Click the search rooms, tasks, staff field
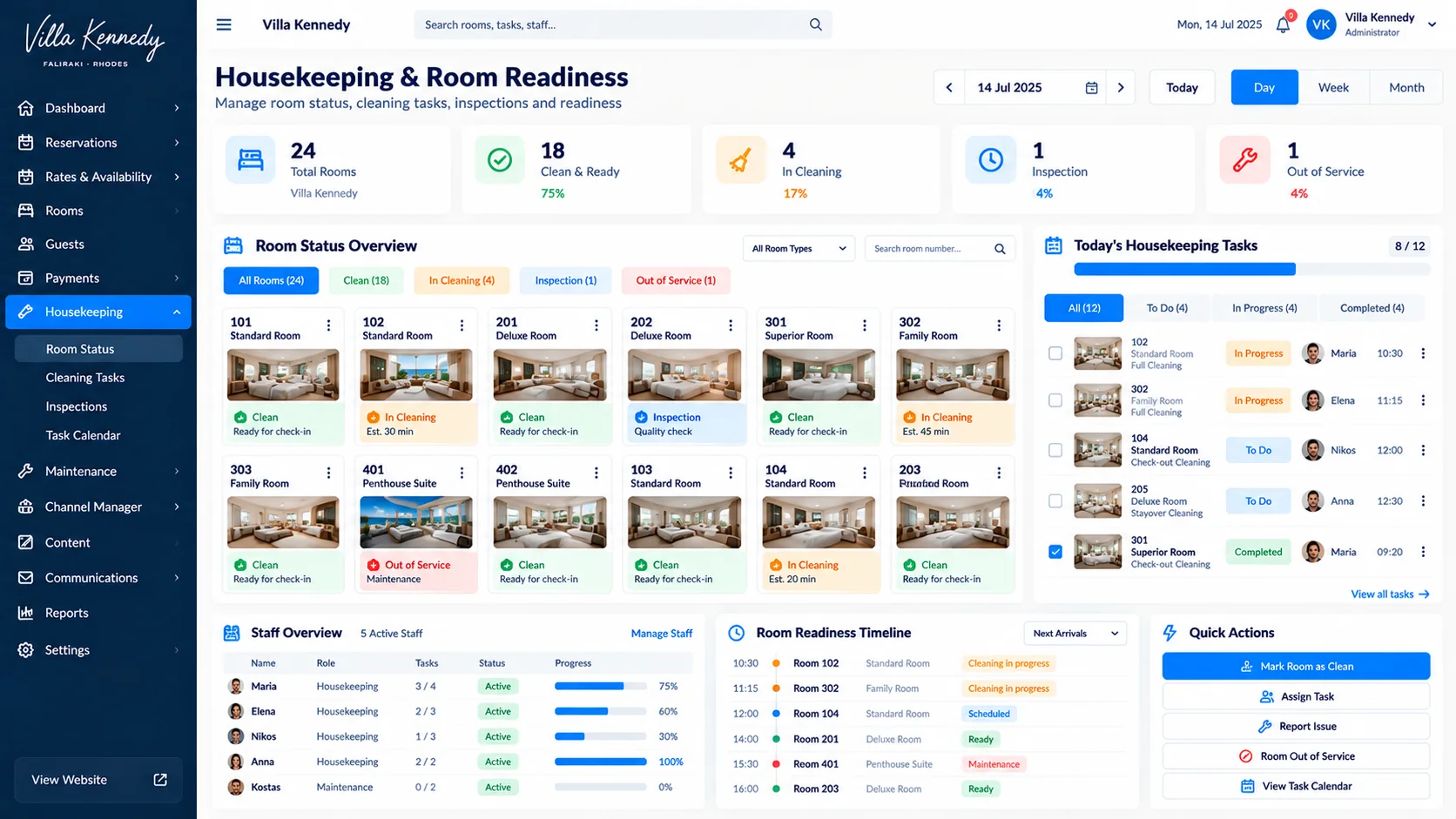Viewport: 1456px width, 819px height. [x=623, y=24]
